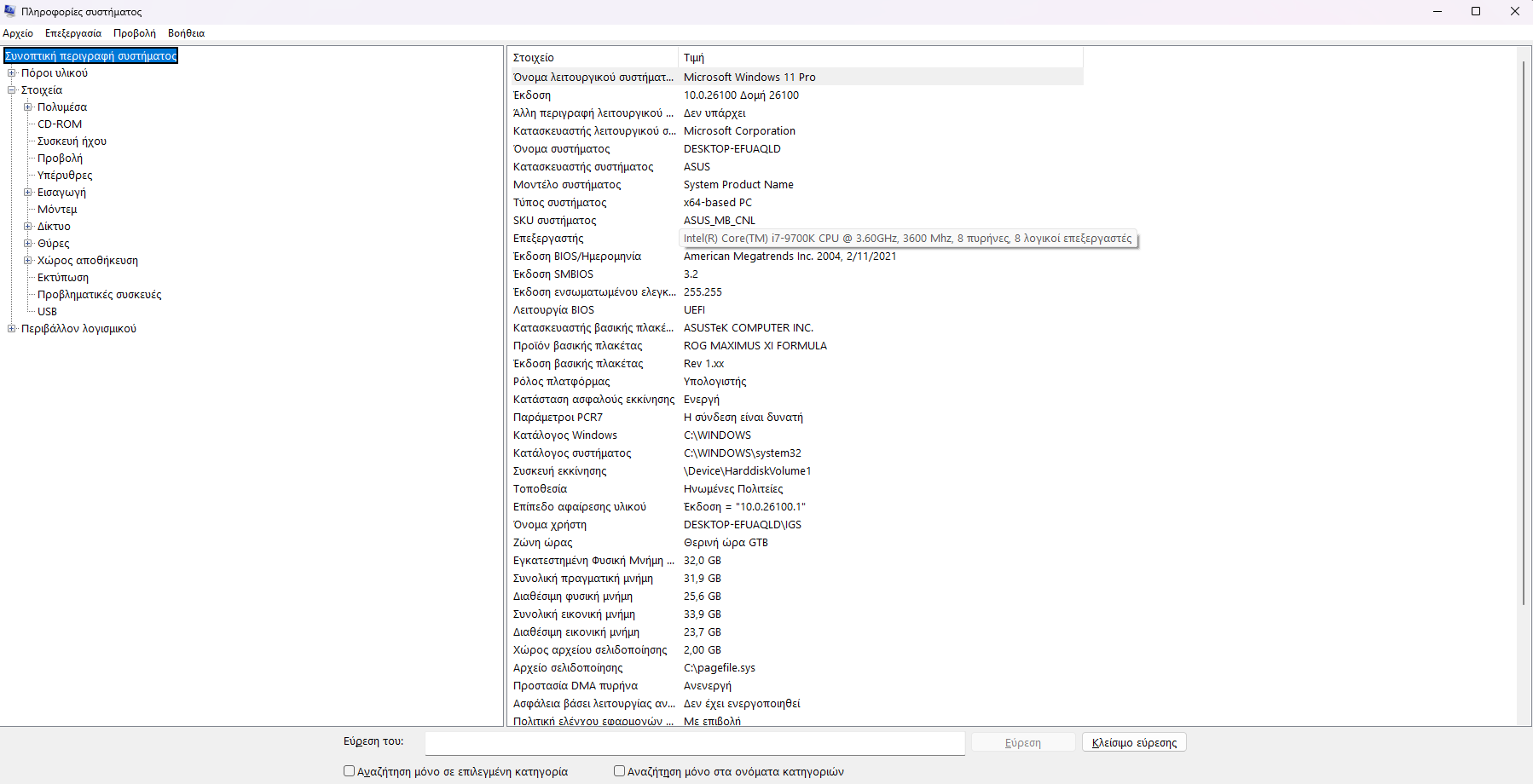Select the Εκτύπωση tree item
Screen dimensions: 1533x784
[63, 278]
